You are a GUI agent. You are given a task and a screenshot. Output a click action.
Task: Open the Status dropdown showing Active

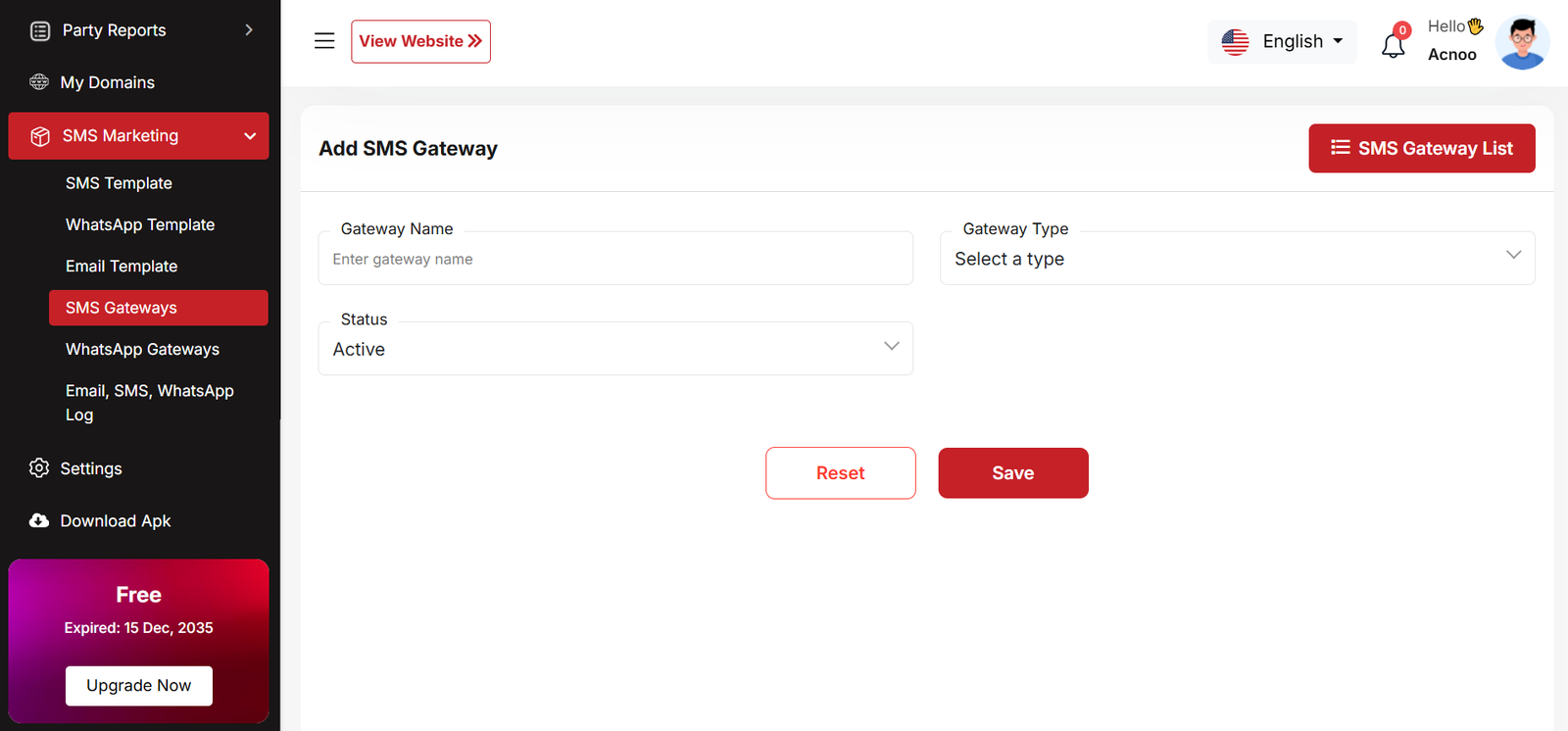coord(615,349)
